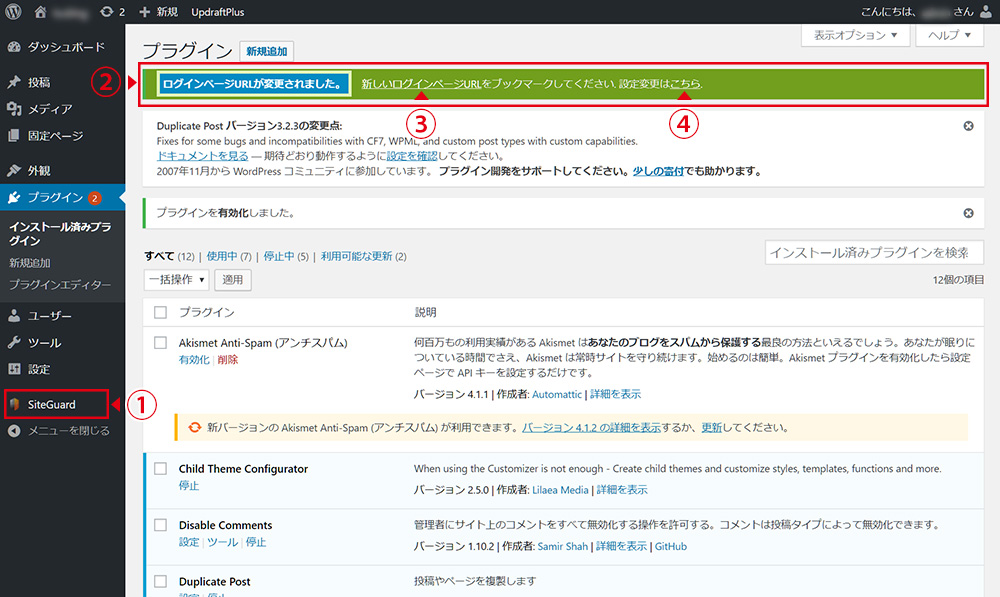The image size is (1000, 597).
Task: Click the 適用 apply button
Action: tap(233, 279)
